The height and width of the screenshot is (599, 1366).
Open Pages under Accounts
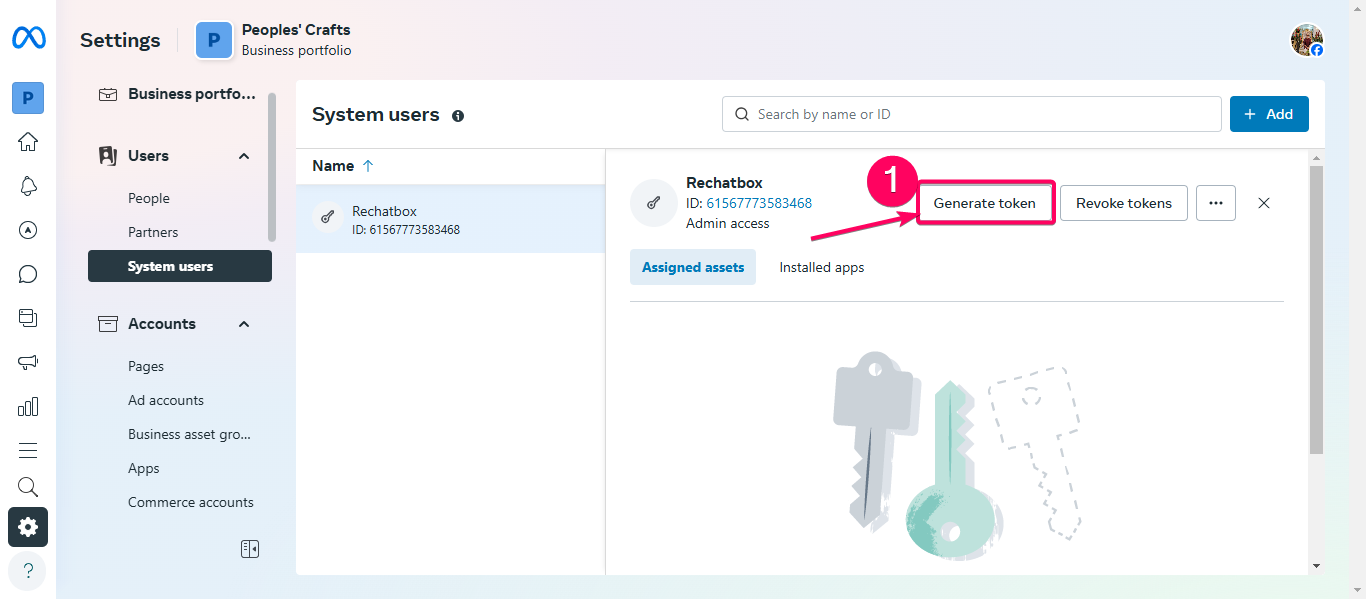(x=146, y=366)
